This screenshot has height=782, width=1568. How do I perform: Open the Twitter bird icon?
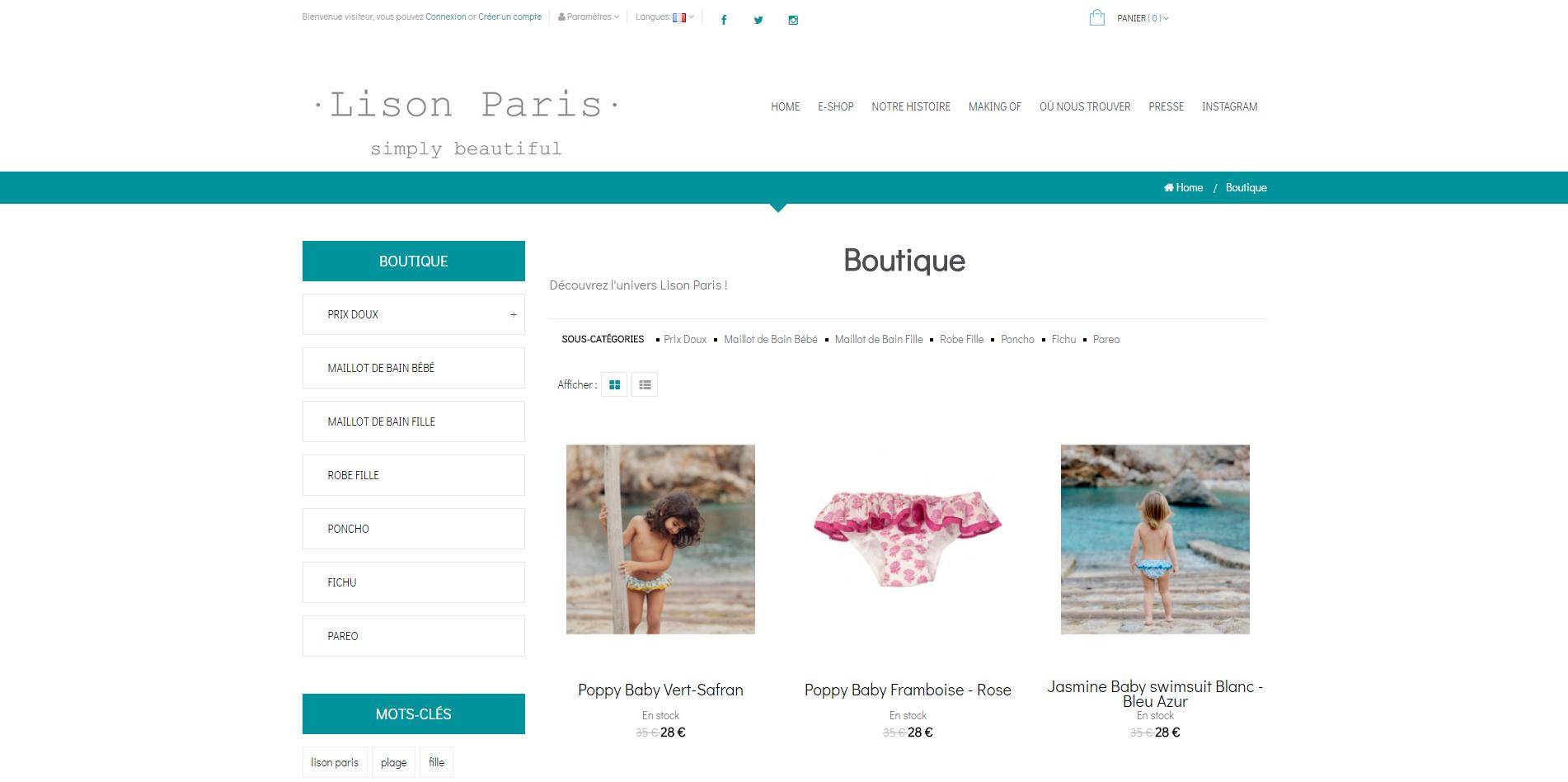click(x=758, y=20)
